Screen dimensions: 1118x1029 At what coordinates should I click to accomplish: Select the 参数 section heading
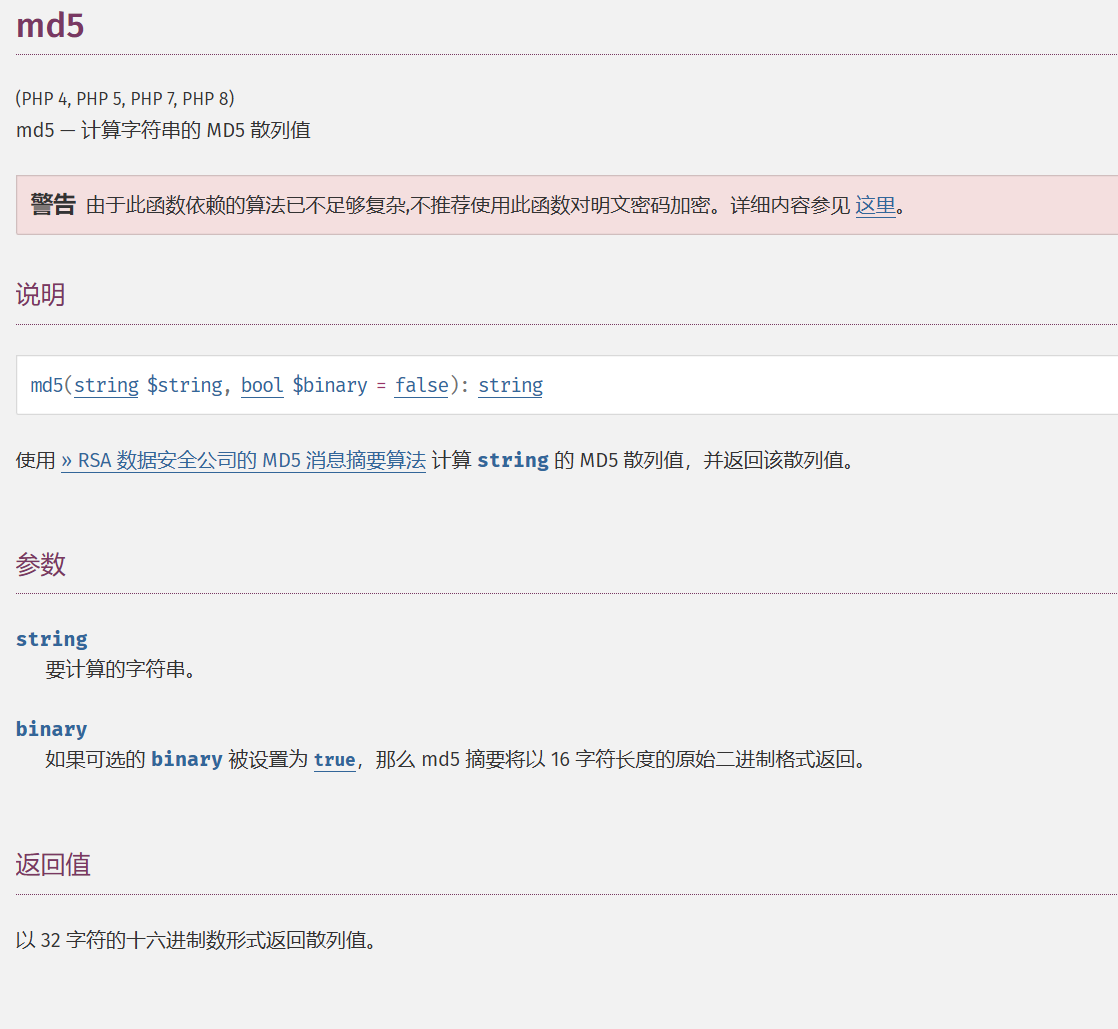click(40, 564)
